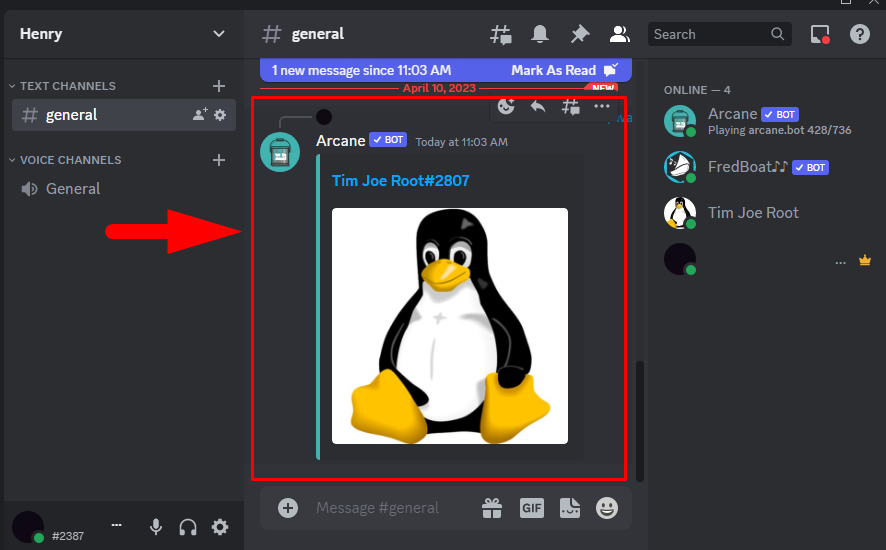This screenshot has width=886, height=550.
Task: Create a new text channel plus icon
Action: point(219,86)
